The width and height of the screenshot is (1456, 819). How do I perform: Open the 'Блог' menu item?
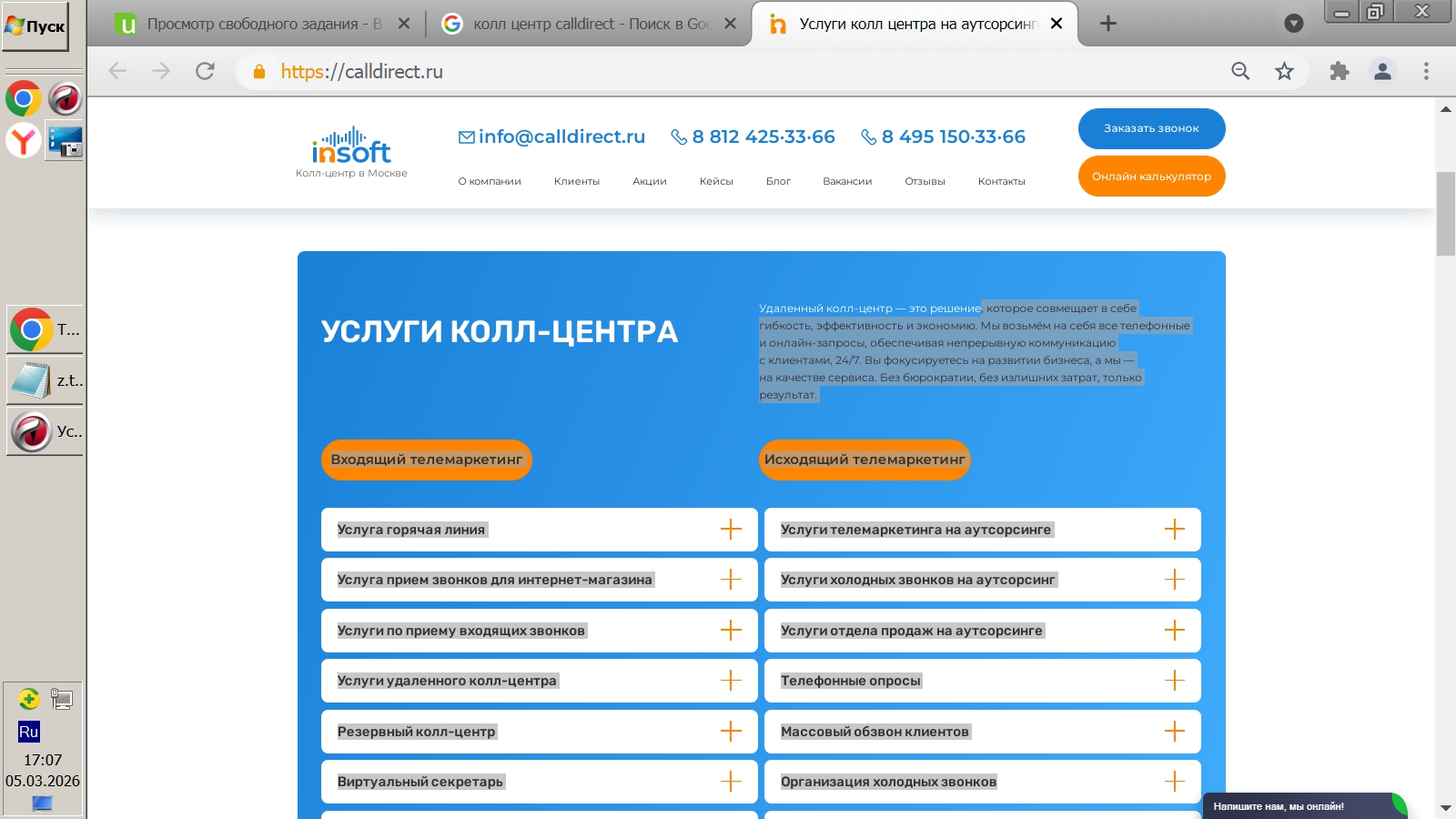point(778,181)
